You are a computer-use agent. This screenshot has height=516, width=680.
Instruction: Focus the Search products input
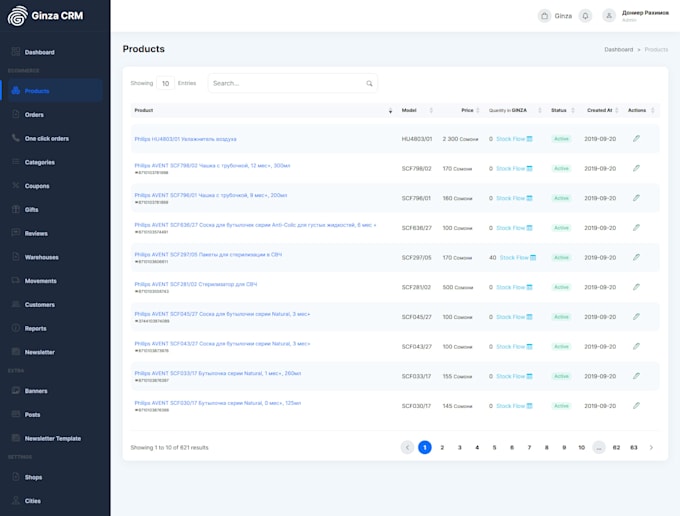click(x=293, y=83)
